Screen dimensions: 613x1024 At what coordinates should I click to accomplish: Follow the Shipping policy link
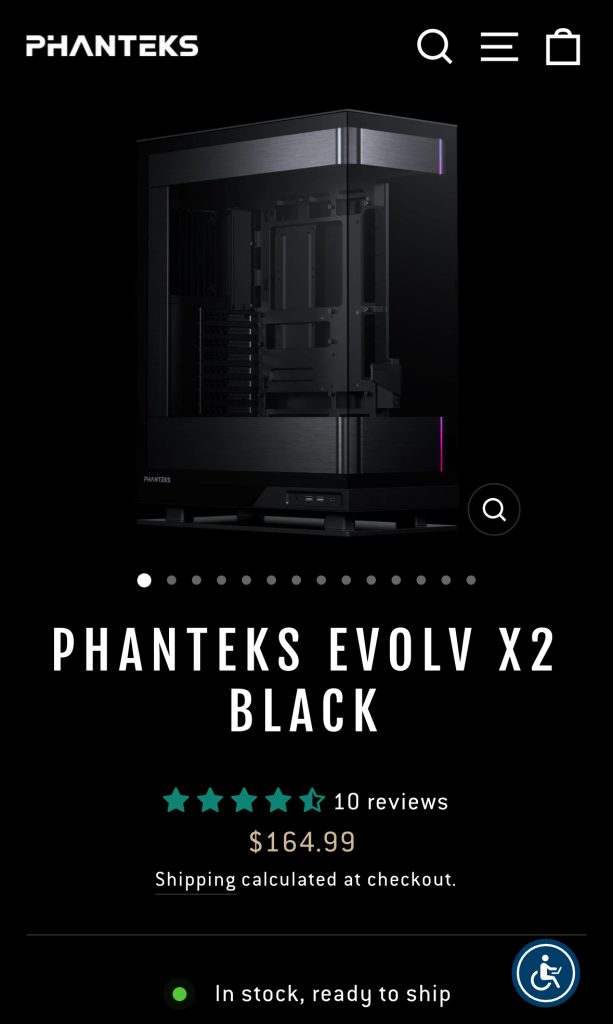tap(195, 880)
